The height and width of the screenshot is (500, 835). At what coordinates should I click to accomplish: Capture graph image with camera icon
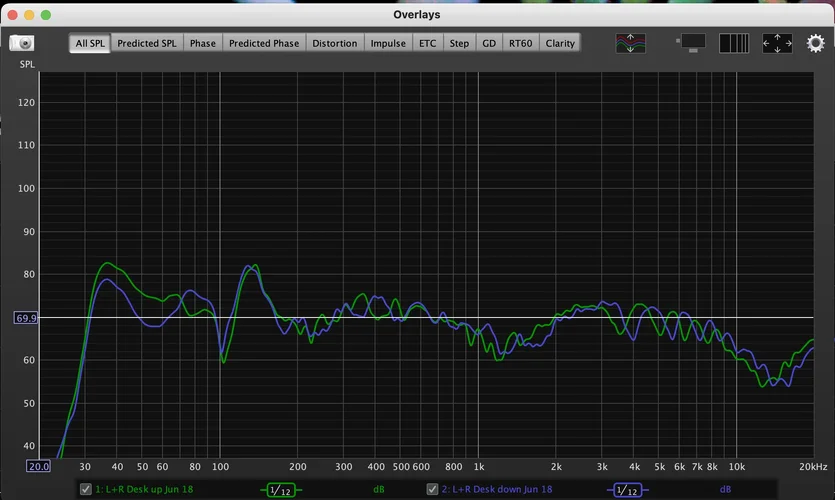pyautogui.click(x=21, y=43)
